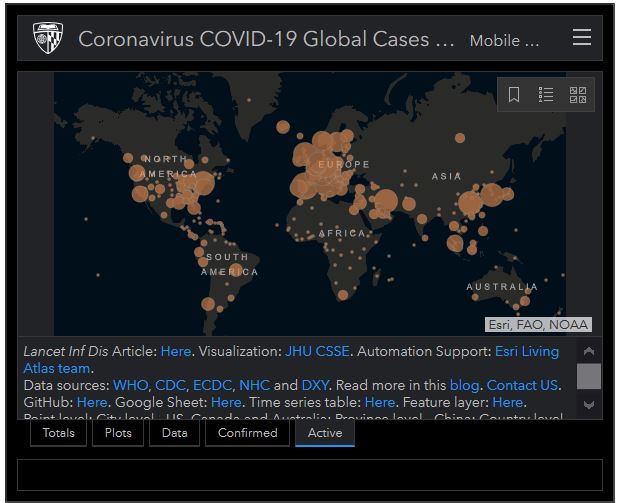Open the ECDC data source link
The width and height of the screenshot is (622, 503).
pyautogui.click(x=212, y=385)
